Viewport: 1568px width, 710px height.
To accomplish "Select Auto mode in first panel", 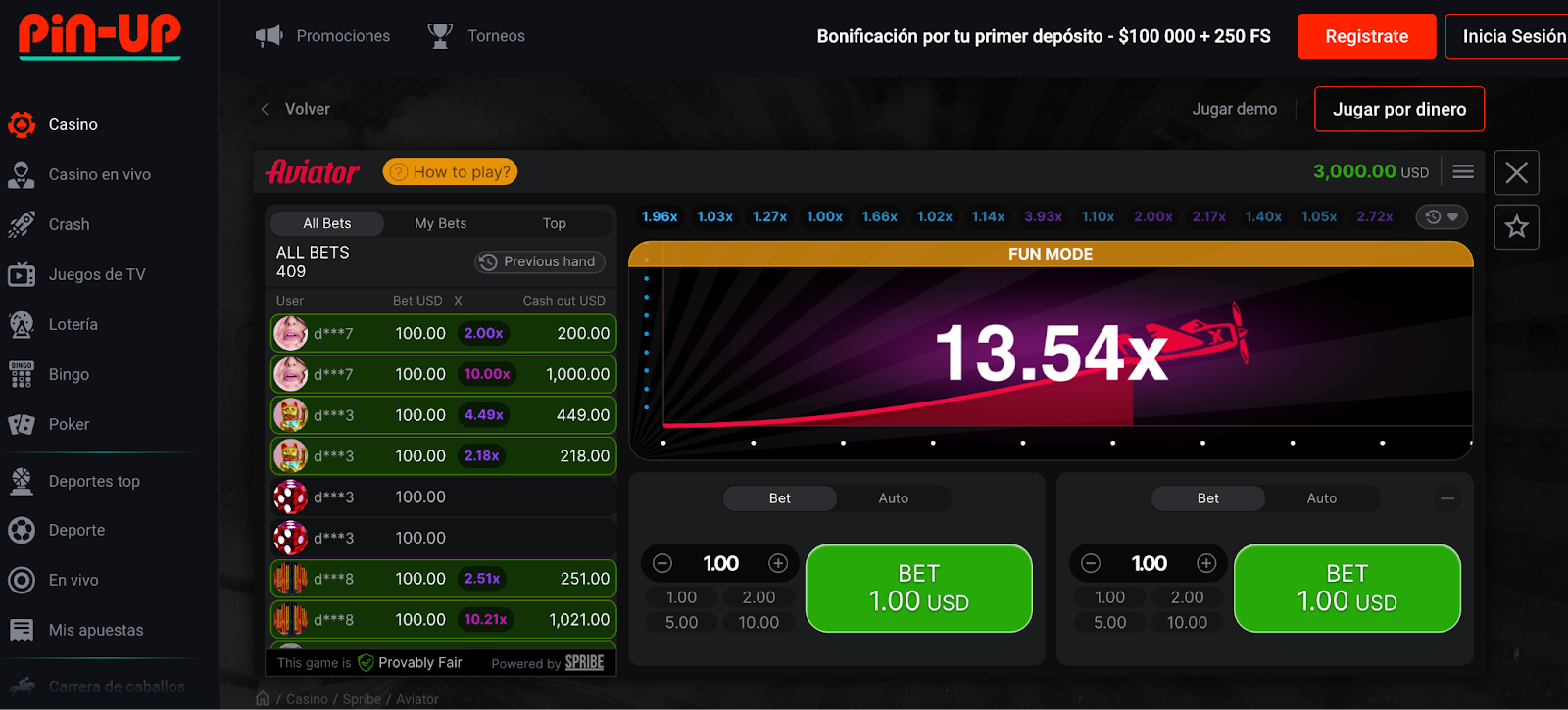I will point(894,498).
